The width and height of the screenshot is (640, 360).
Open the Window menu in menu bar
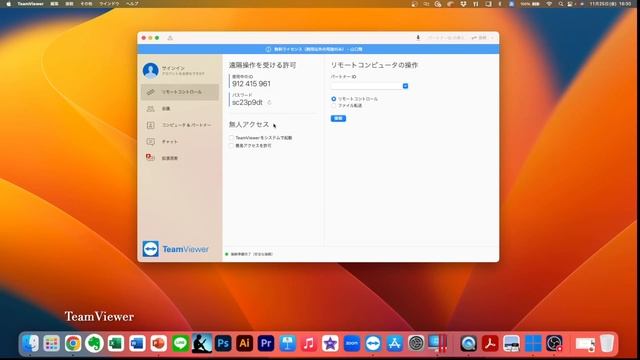coord(109,4)
